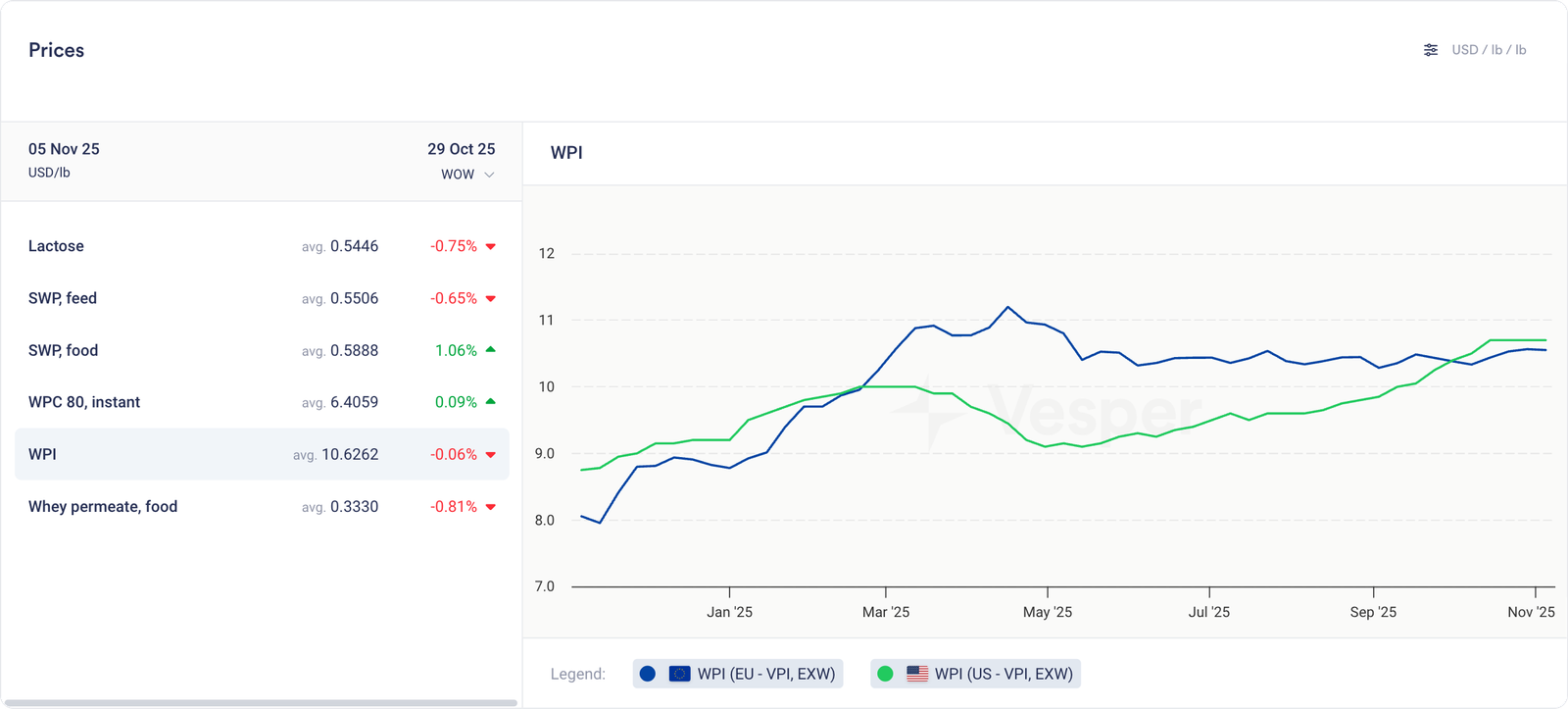1568x709 pixels.
Task: Click the unit settings sliders icon
Action: point(1431,50)
